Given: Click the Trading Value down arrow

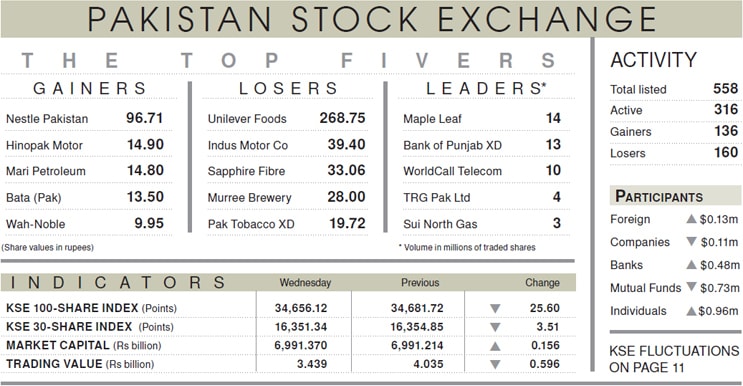Looking at the screenshot, I should point(495,365).
